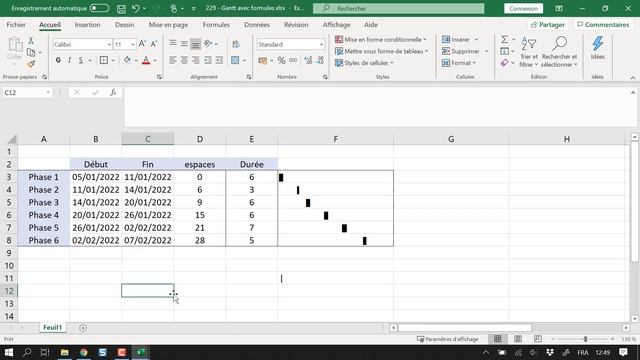Image resolution: width=640 pixels, height=360 pixels.
Task: Click the Center horizontally icon
Action: click(184, 60)
